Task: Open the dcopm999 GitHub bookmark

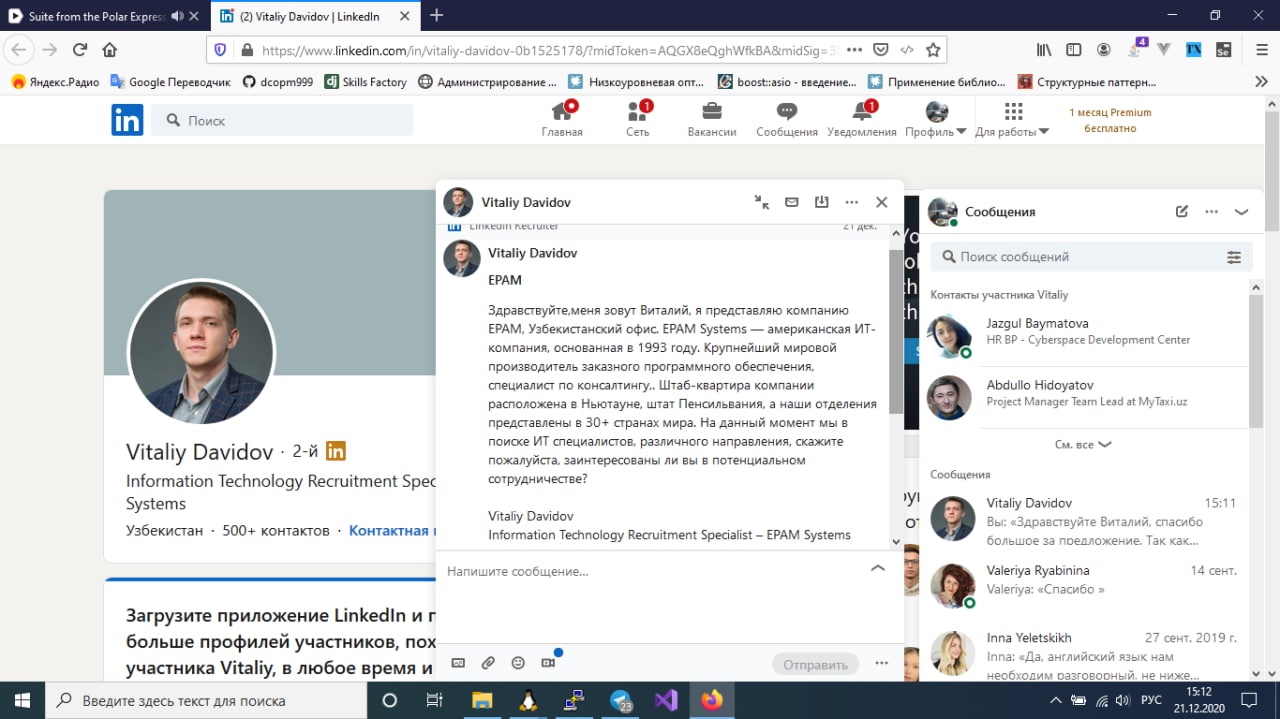Action: [278, 82]
